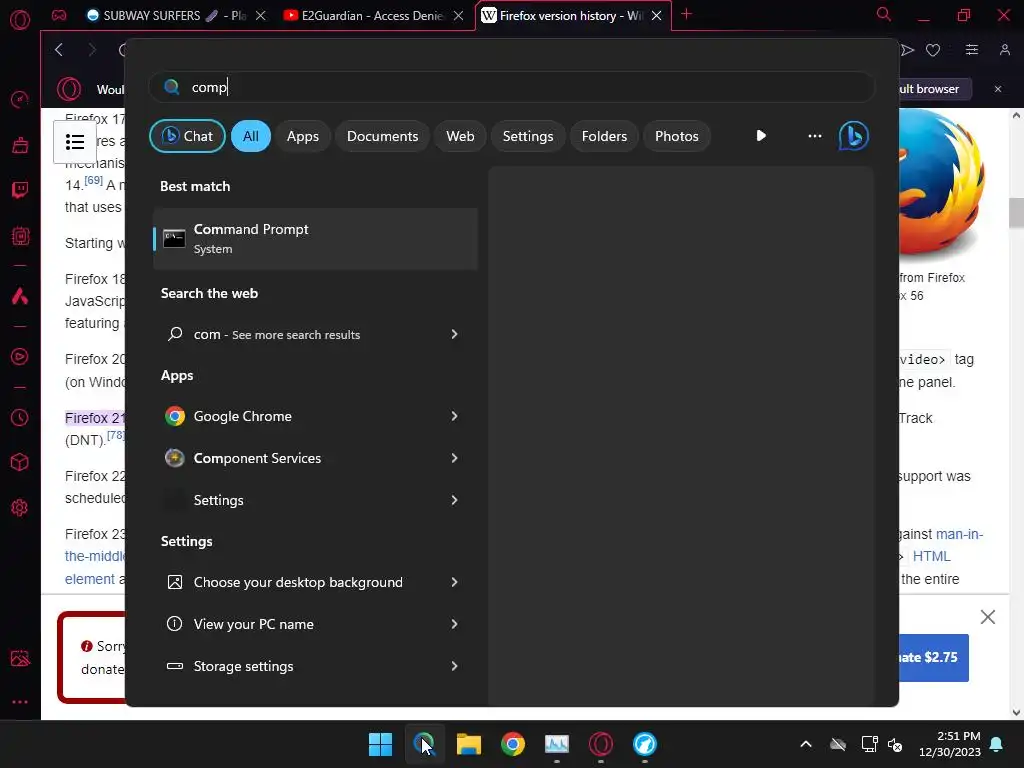Open View your PC name setting
This screenshot has width=1024, height=768.
point(315,624)
